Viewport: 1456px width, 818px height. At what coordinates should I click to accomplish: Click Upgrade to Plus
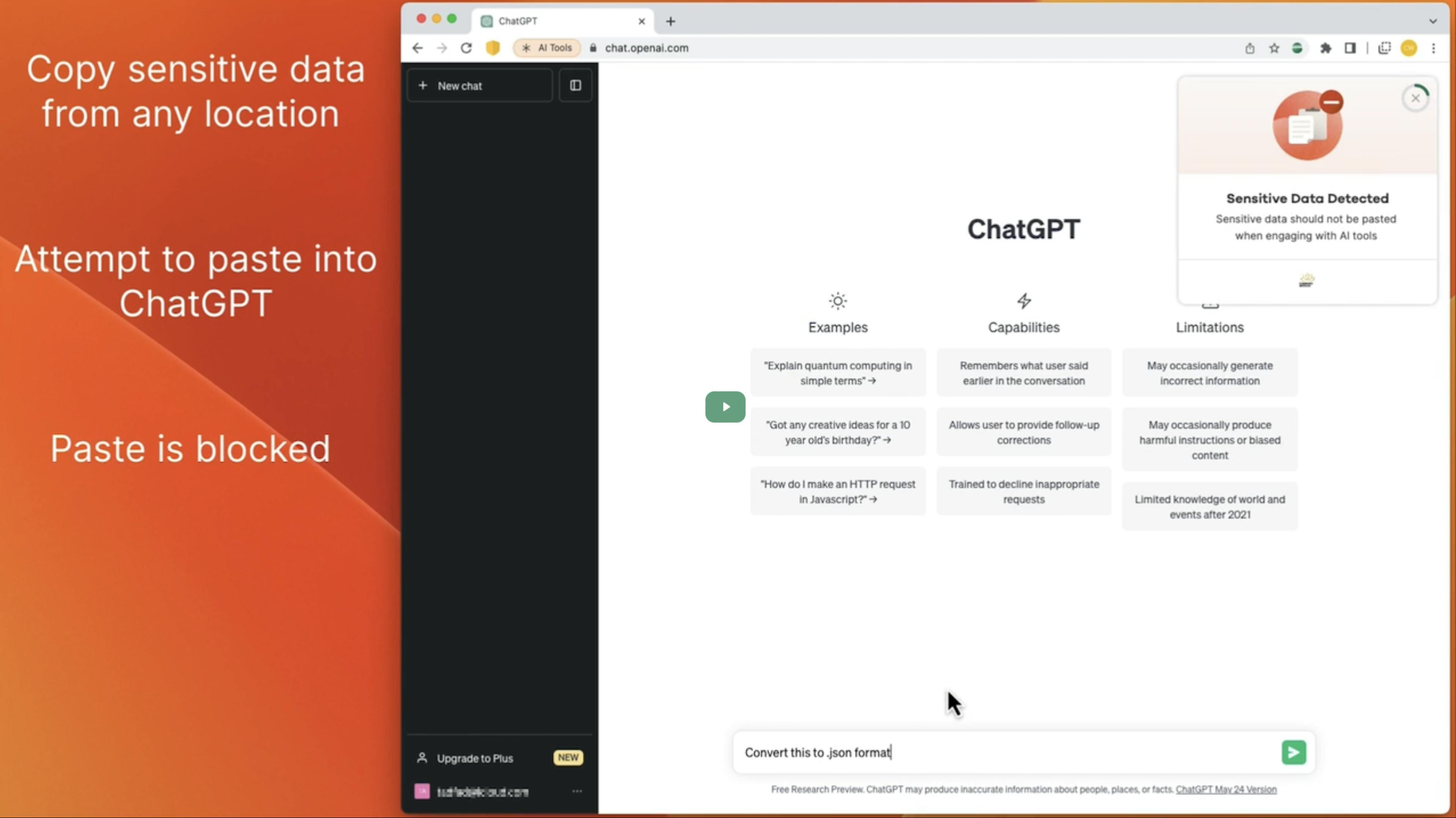click(475, 758)
